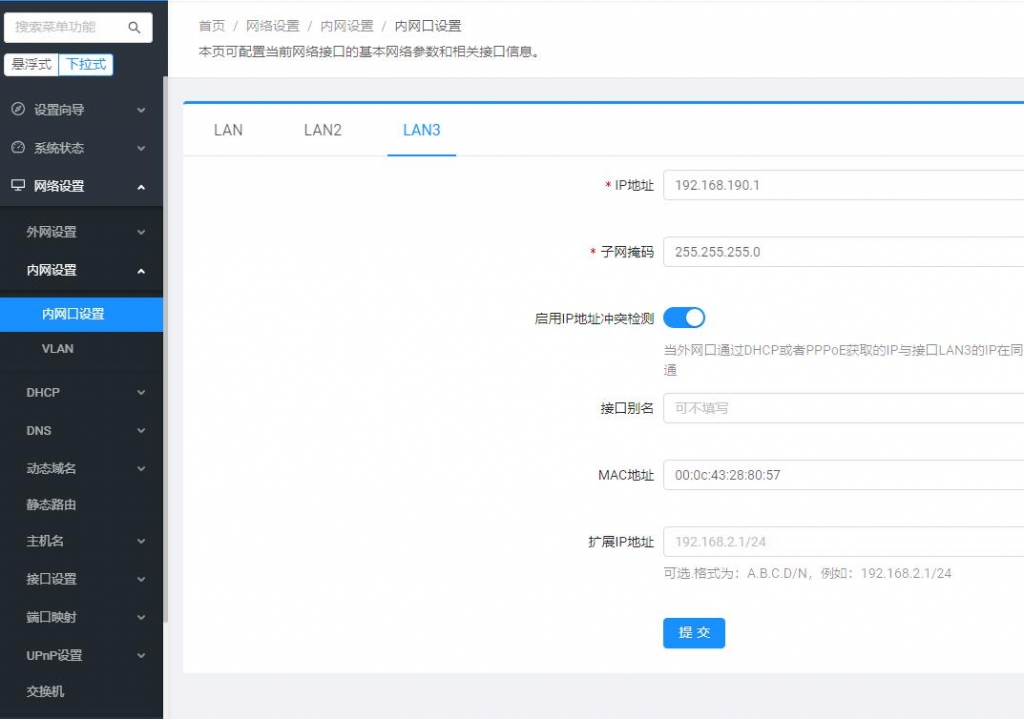Screen dimensions: 1024x719
Task: Go to 首页 in the breadcrumb
Action: click(x=212, y=26)
